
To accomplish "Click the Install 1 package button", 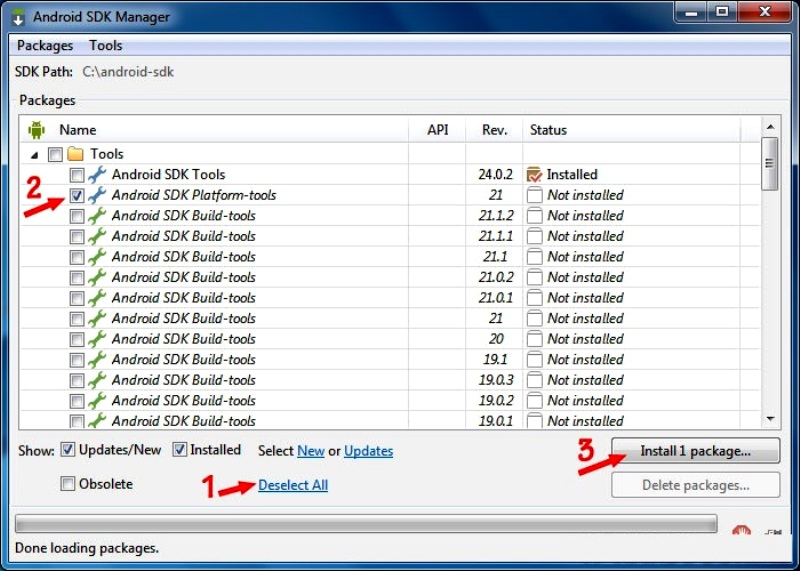I will 695,451.
